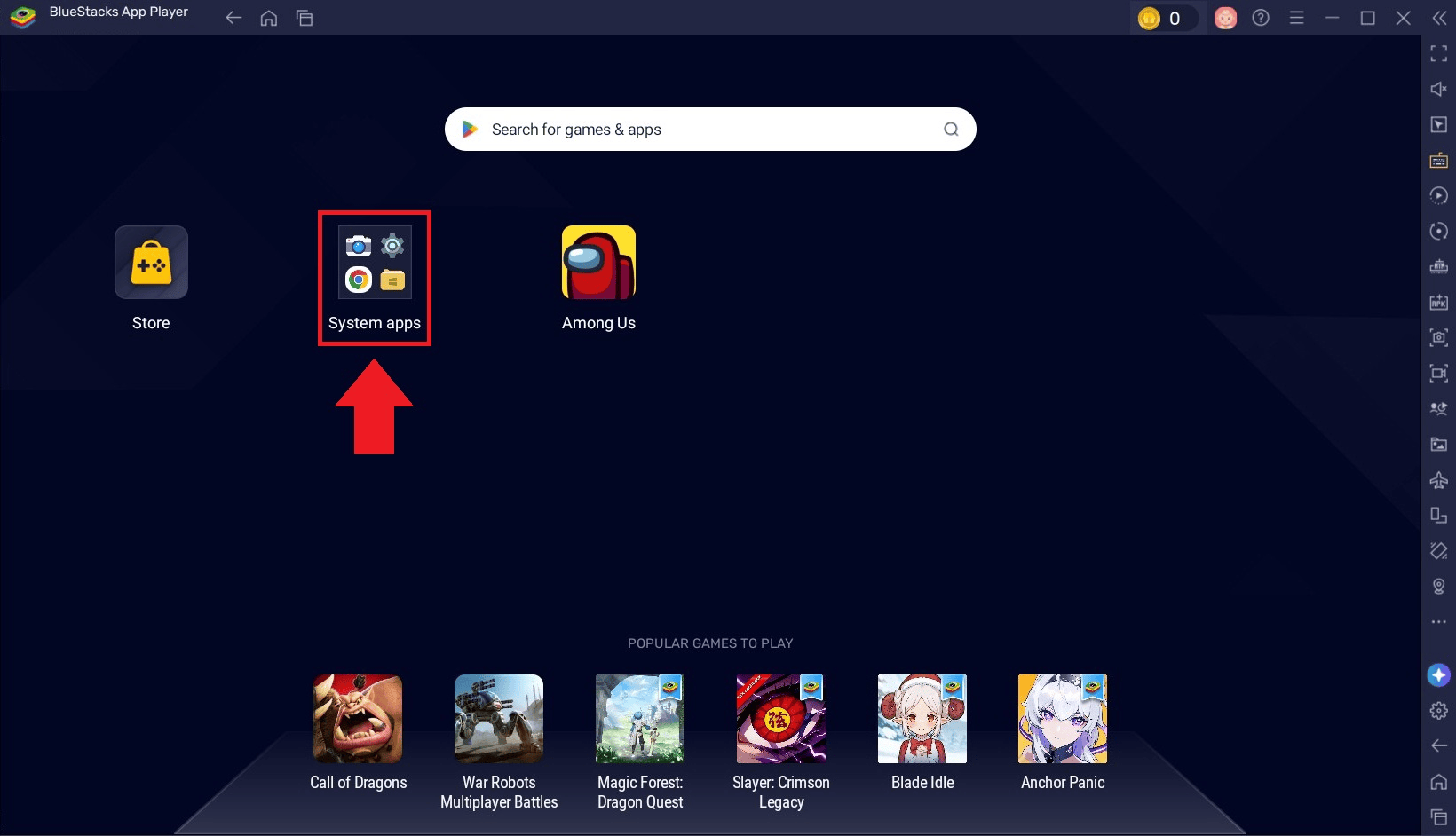Go home using the title bar icon
1456x836 pixels.
coord(269,18)
